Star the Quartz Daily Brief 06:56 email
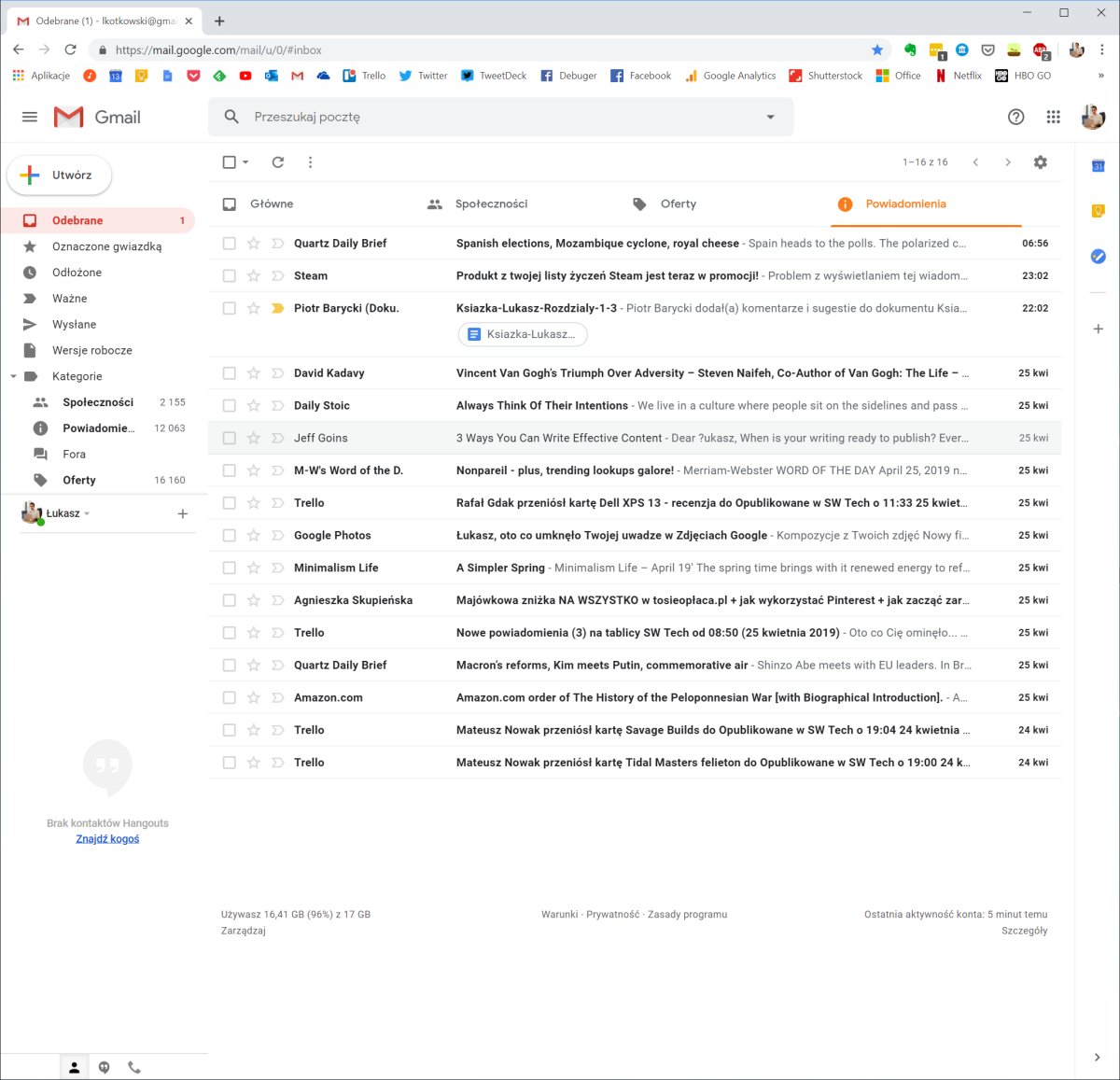This screenshot has height=1080, width=1120. pos(253,243)
